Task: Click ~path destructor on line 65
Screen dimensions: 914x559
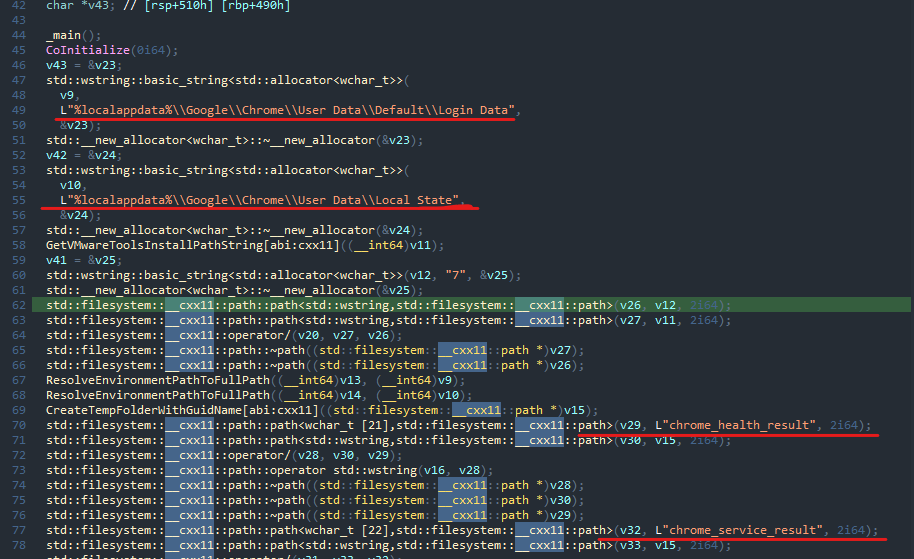Action: coord(315,350)
